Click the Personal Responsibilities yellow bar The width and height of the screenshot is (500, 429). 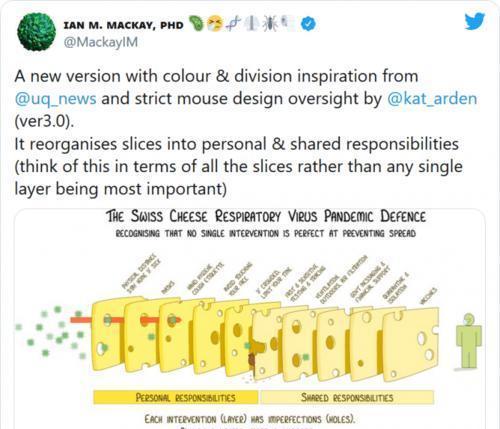(x=176, y=397)
